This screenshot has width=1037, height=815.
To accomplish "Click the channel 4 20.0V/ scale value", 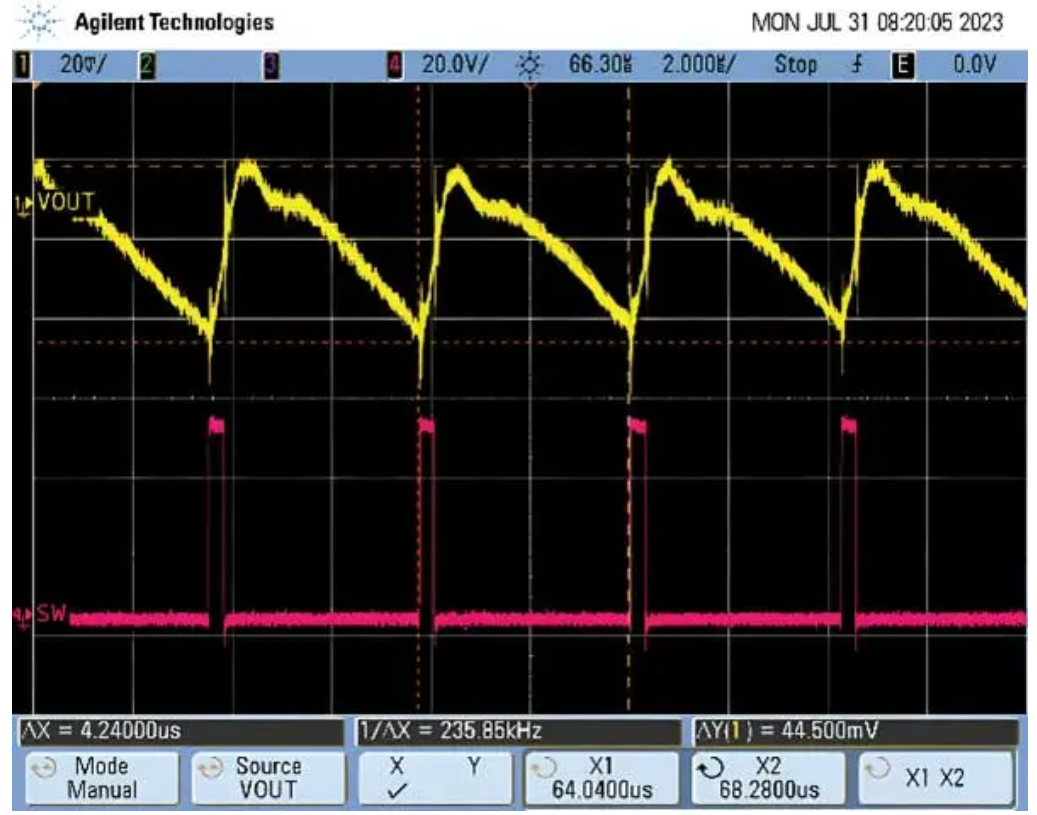I will (x=455, y=65).
